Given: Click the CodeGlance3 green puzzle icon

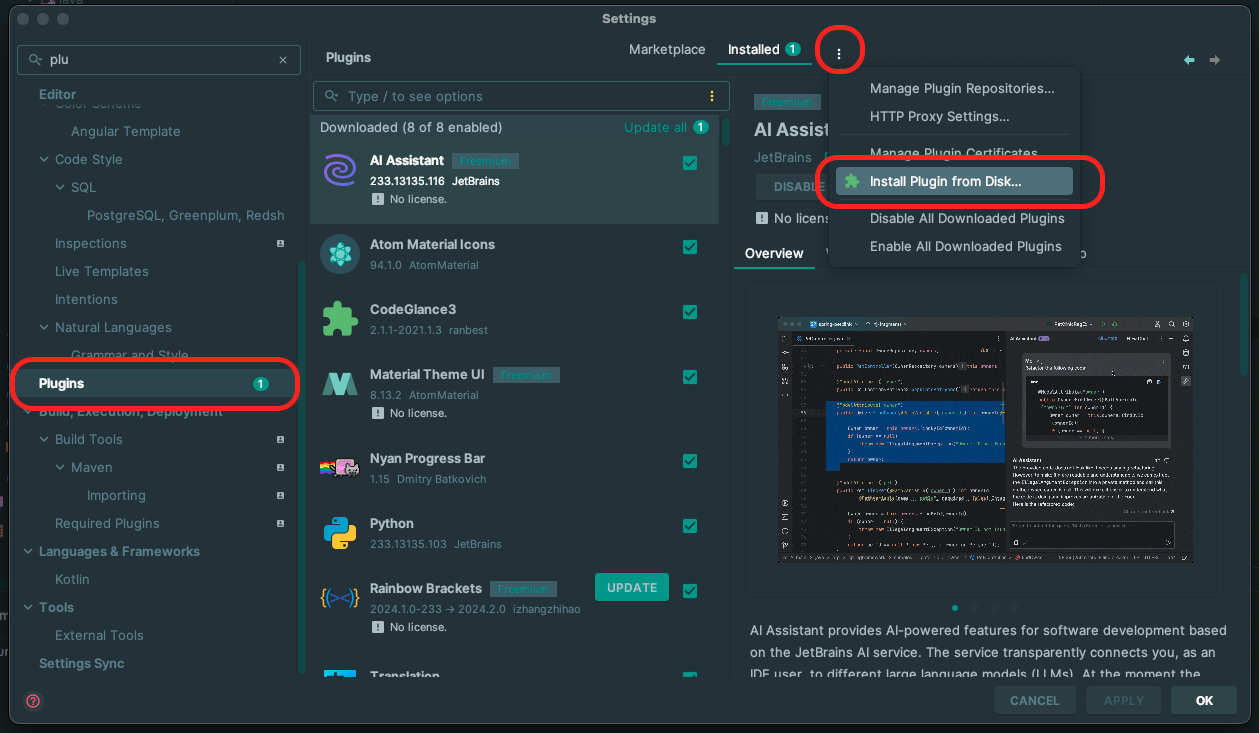Looking at the screenshot, I should click(340, 319).
